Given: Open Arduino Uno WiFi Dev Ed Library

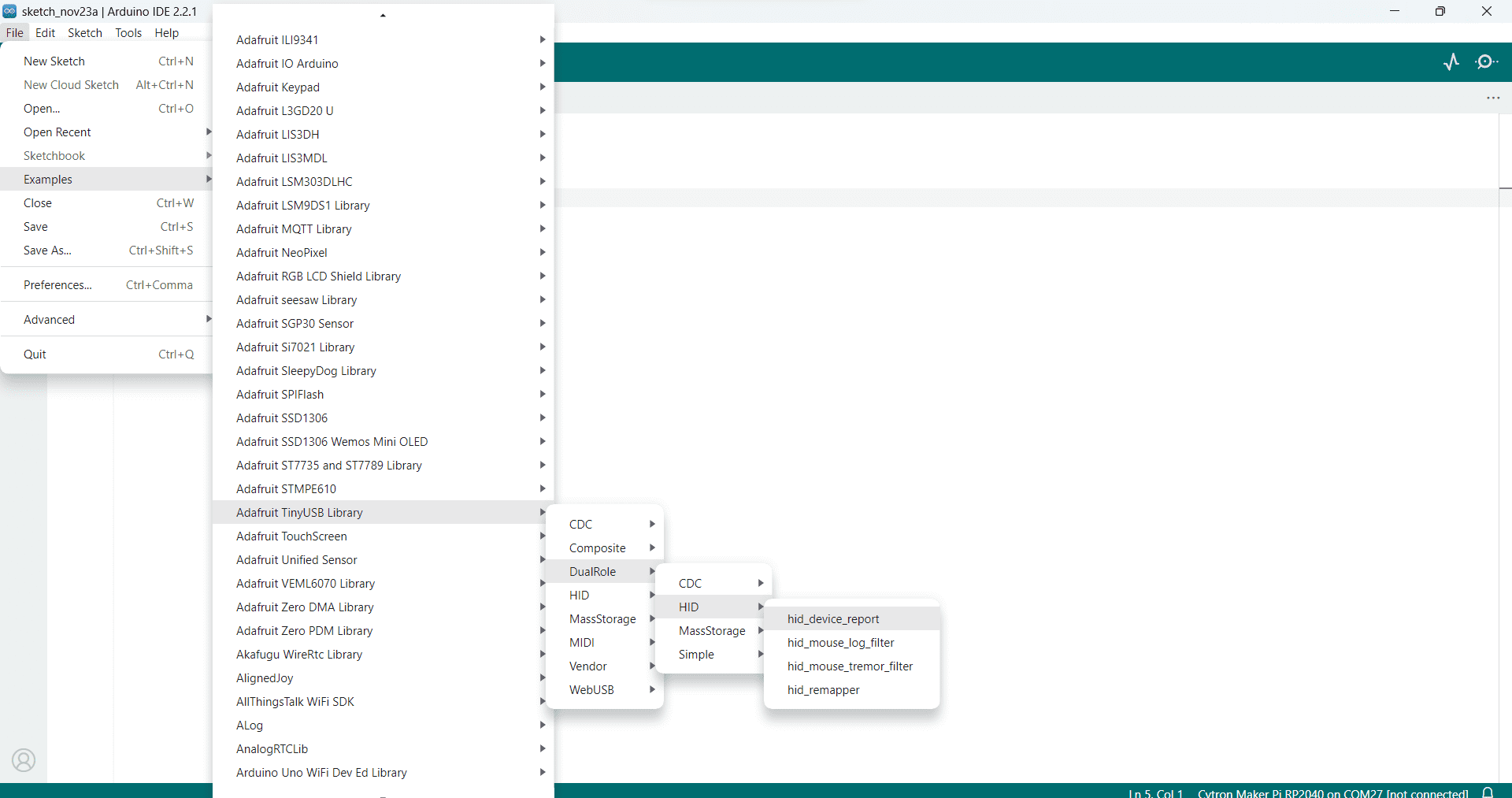Looking at the screenshot, I should point(384,773).
